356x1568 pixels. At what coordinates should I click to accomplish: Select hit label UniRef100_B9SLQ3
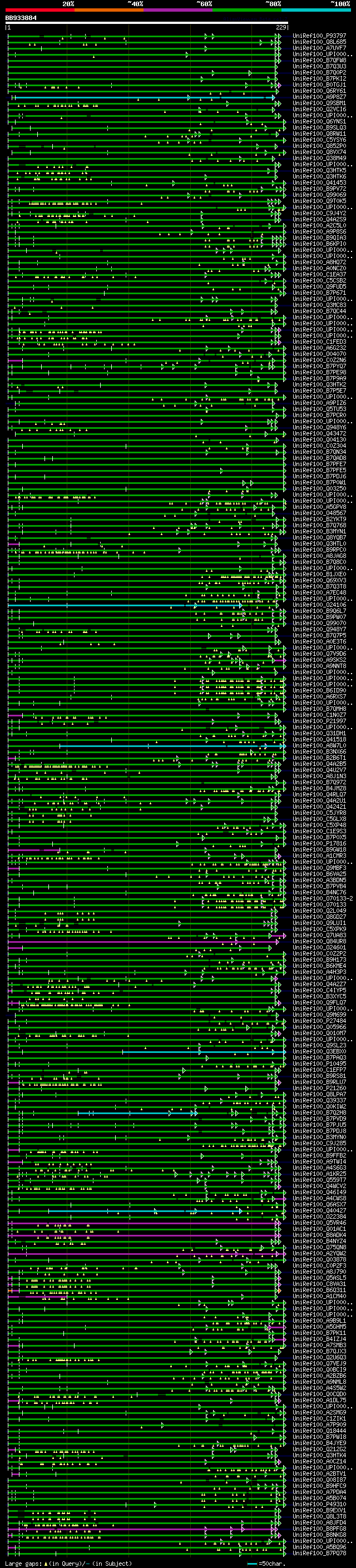pos(319,127)
